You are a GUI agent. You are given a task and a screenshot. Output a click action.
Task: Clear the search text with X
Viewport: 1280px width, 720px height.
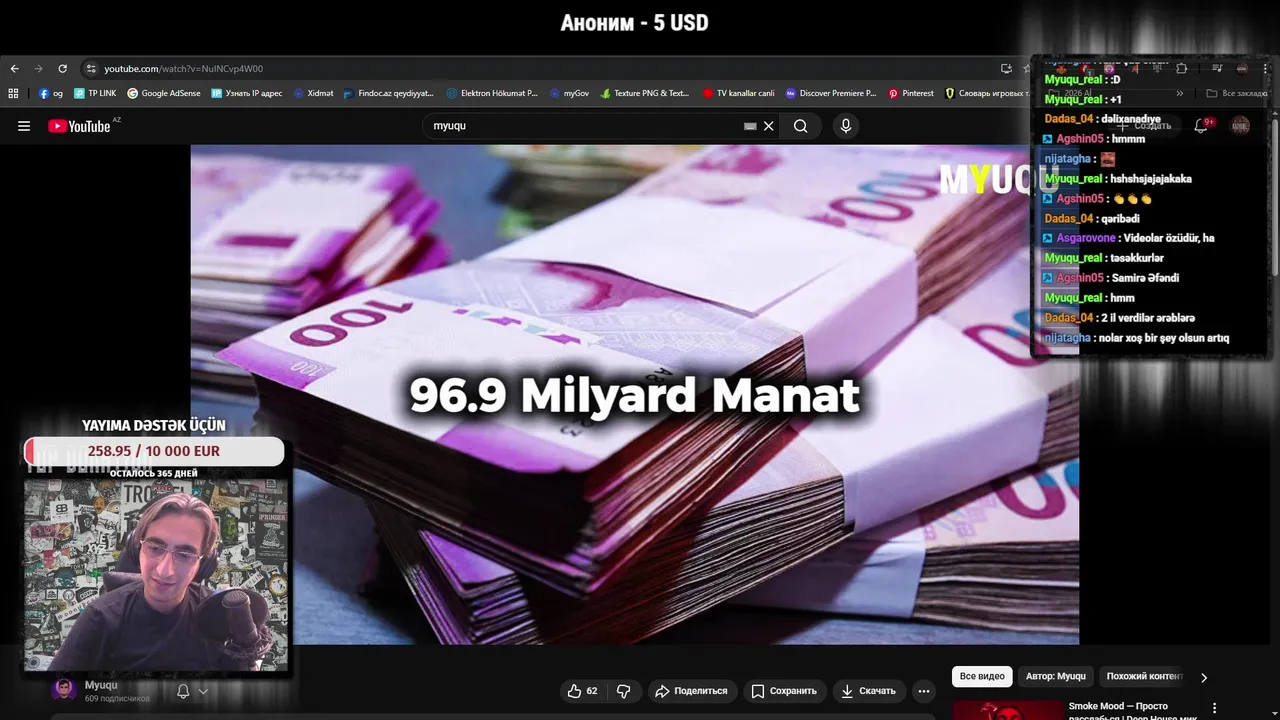[x=768, y=126]
